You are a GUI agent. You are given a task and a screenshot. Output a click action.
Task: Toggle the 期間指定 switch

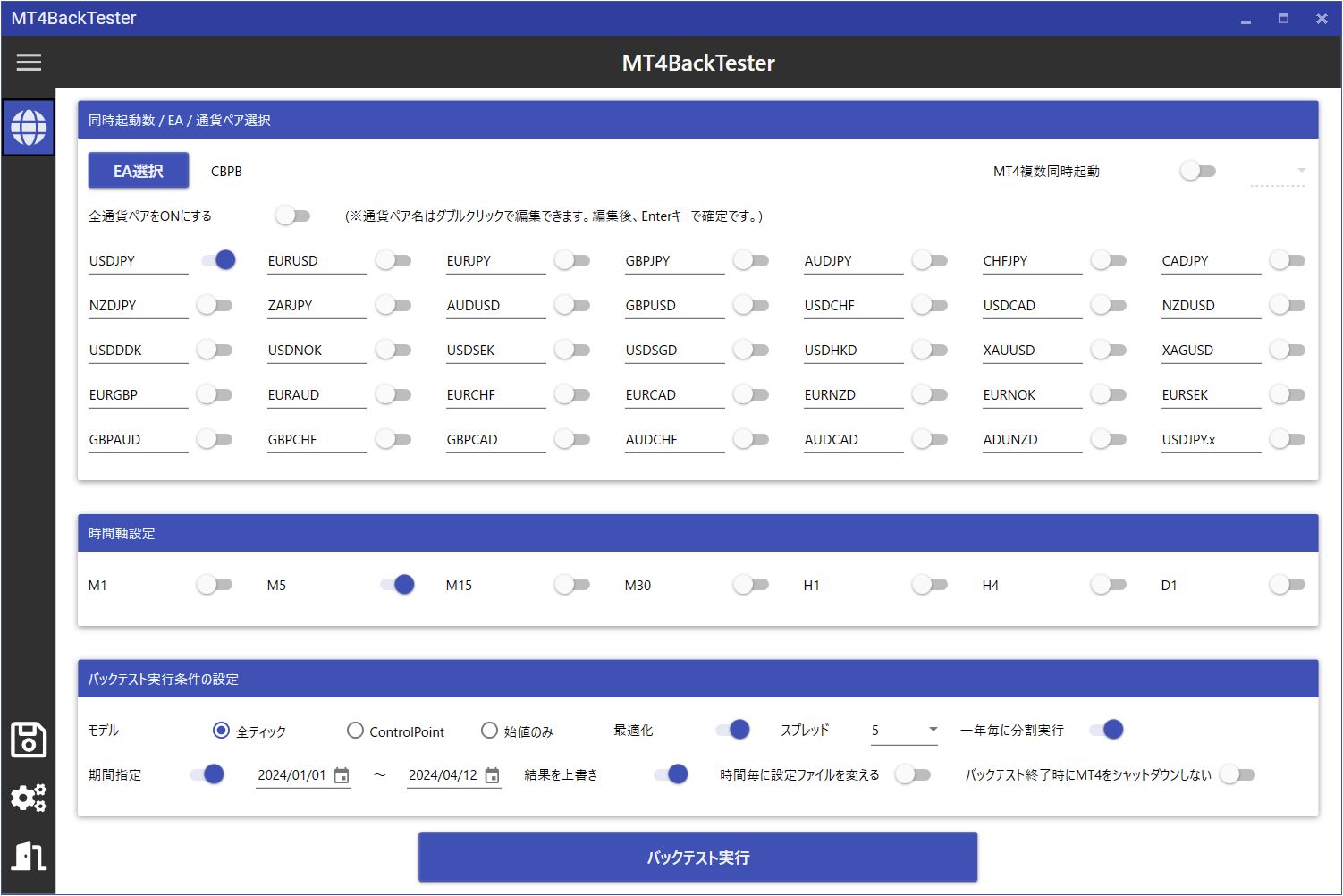click(x=207, y=774)
